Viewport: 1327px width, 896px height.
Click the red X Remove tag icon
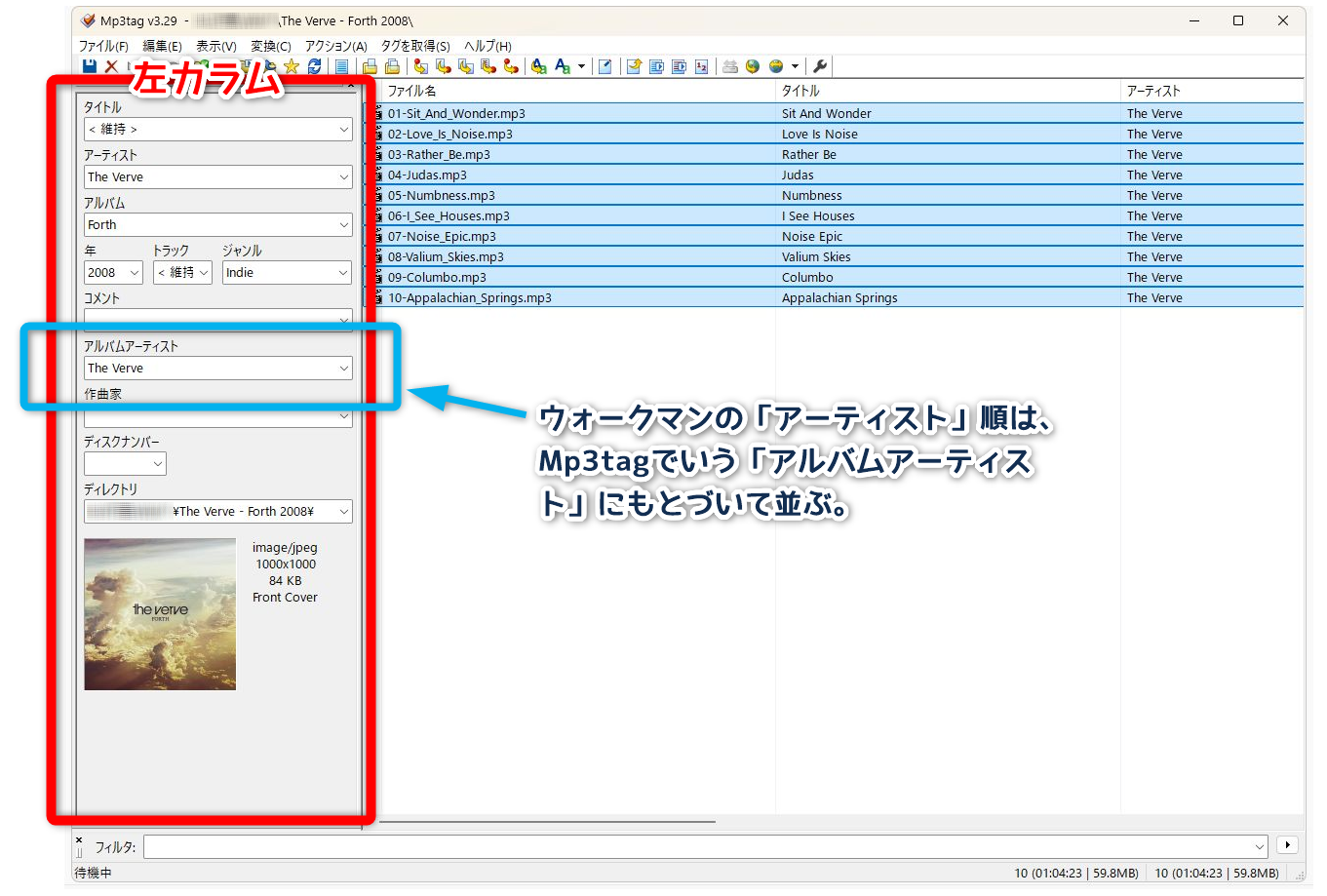[x=111, y=66]
